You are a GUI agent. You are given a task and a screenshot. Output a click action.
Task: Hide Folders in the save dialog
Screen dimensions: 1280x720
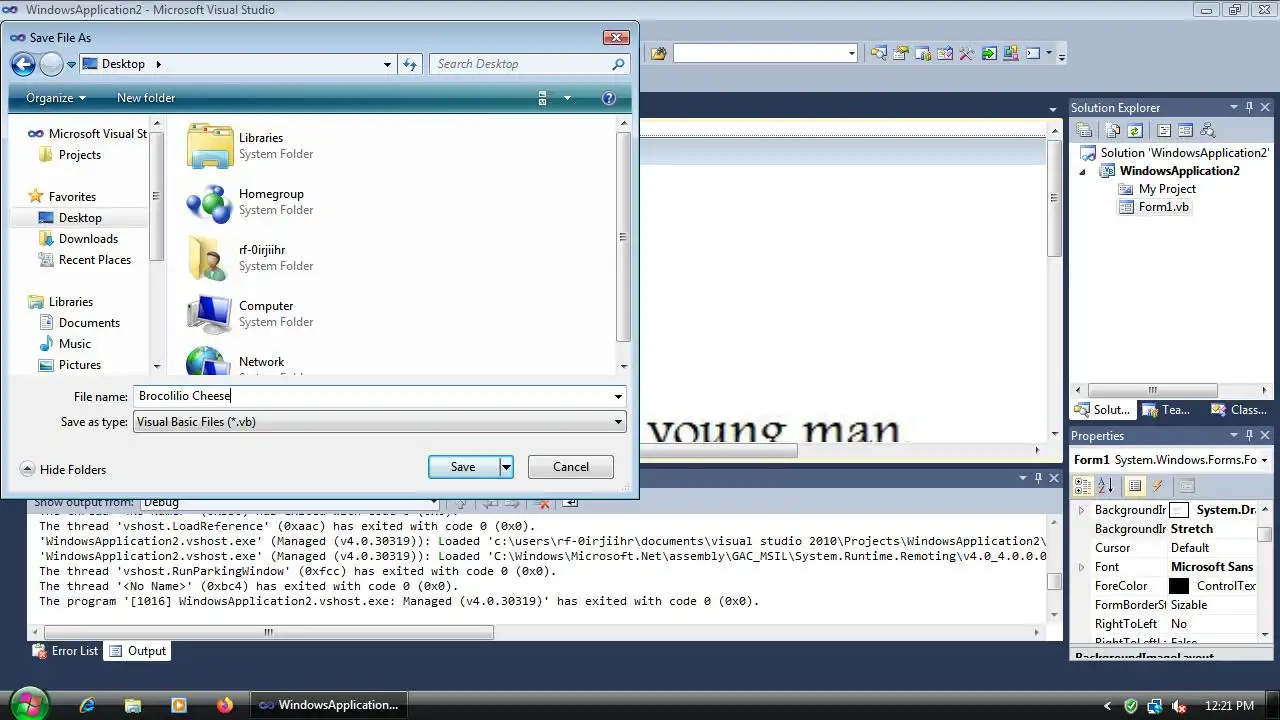click(63, 469)
